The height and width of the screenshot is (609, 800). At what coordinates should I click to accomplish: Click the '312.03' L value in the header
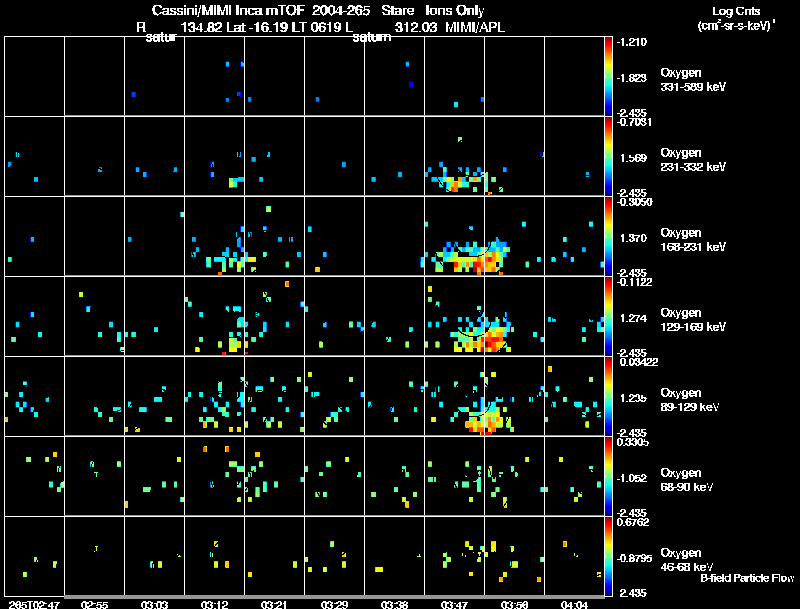pyautogui.click(x=416, y=27)
